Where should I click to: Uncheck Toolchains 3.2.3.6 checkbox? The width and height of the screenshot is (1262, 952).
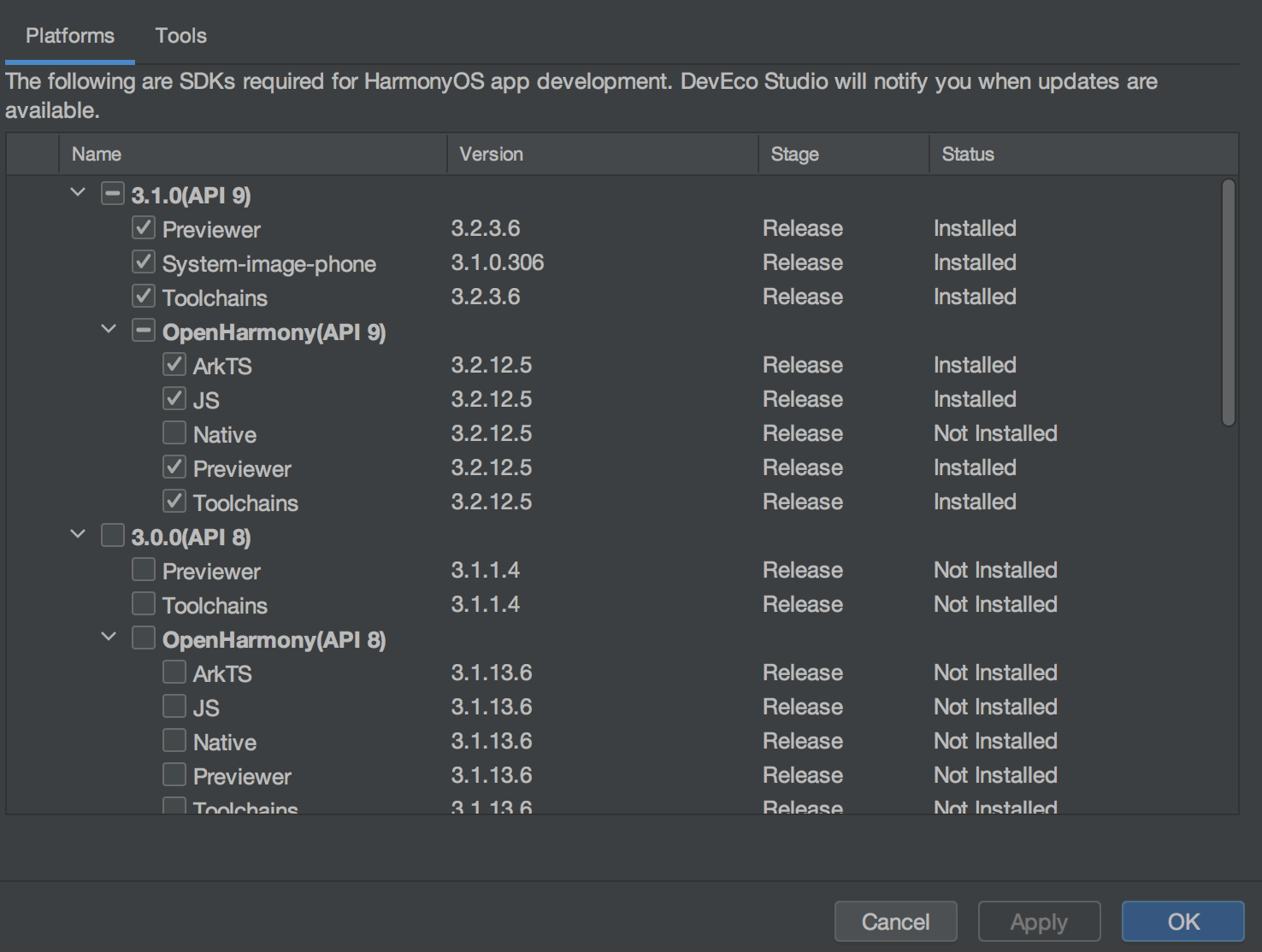[144, 296]
